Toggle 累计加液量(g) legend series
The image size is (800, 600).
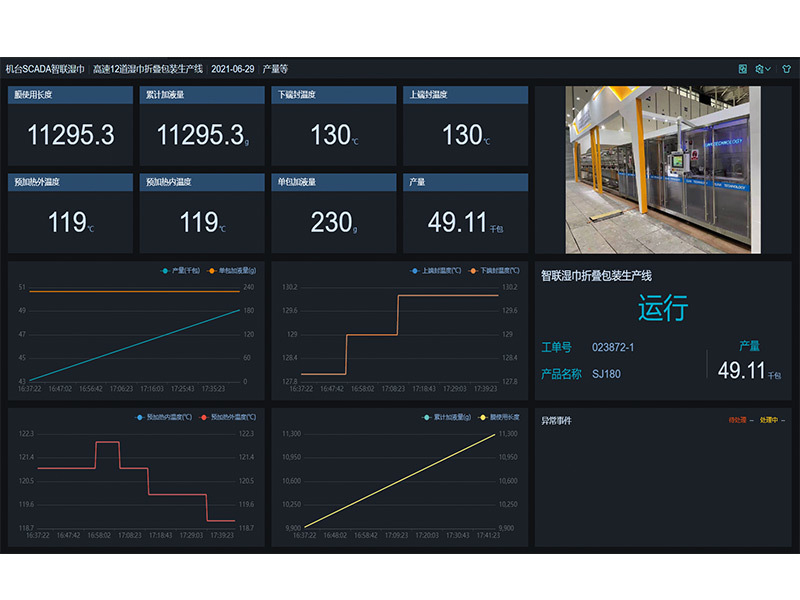click(447, 417)
